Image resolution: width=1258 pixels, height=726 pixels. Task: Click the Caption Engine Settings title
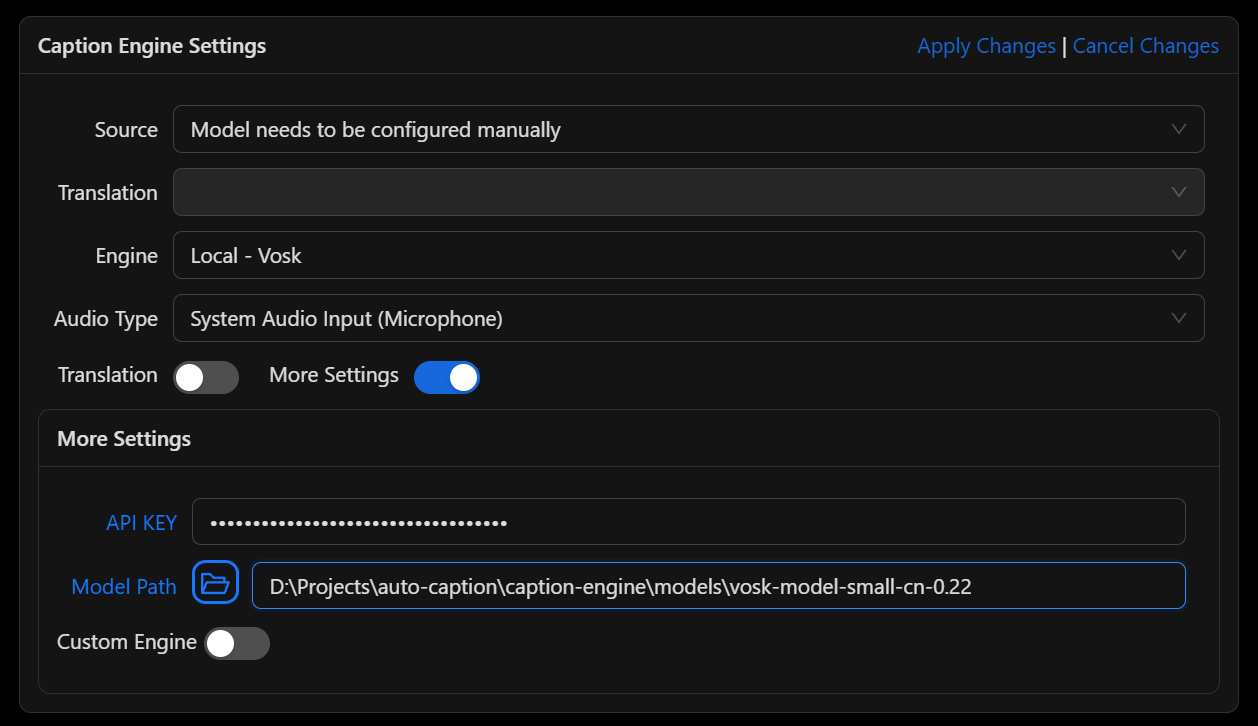[152, 46]
